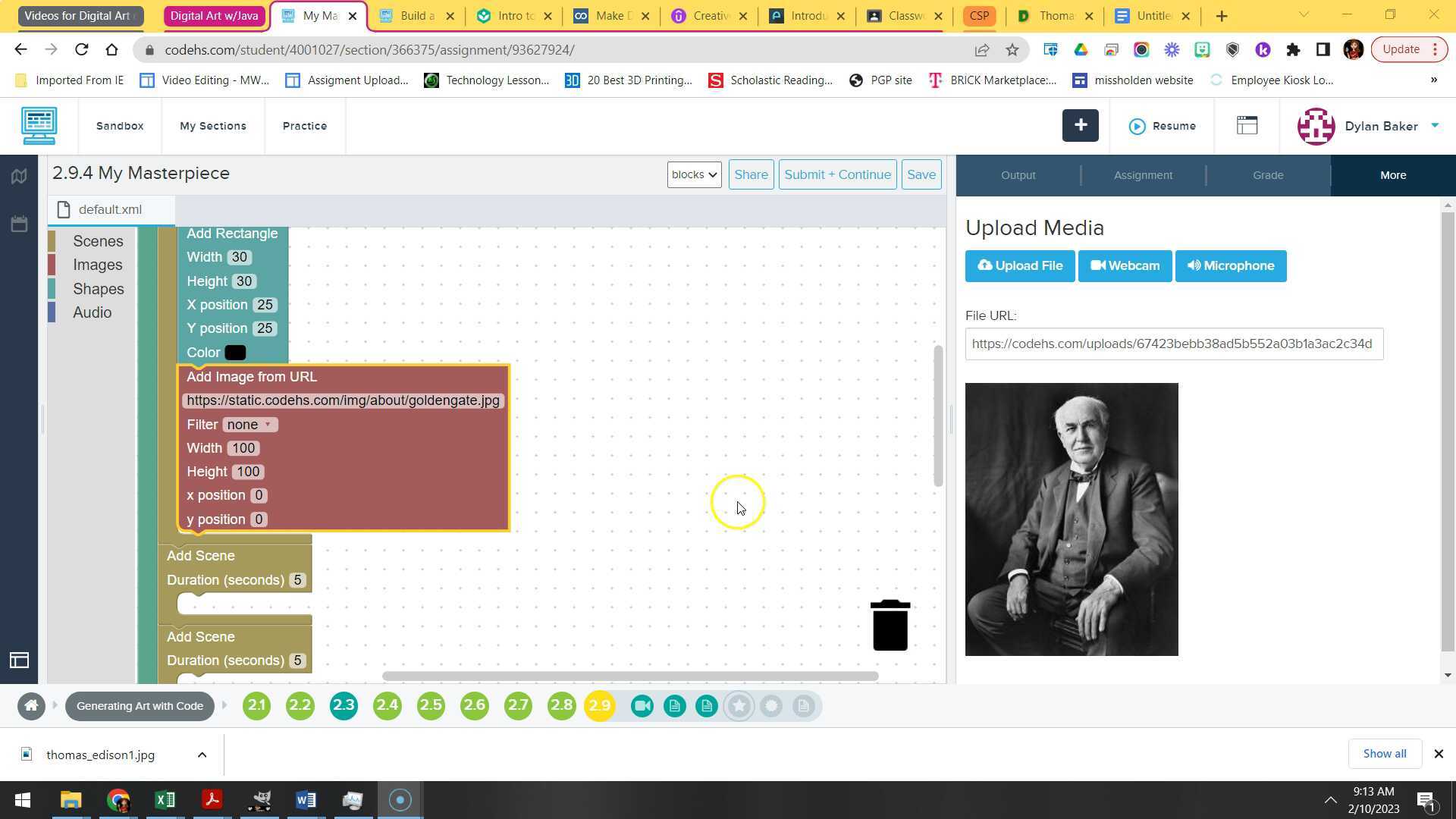Click the Submit + Continue button
This screenshot has height=819, width=1456.
tap(837, 174)
